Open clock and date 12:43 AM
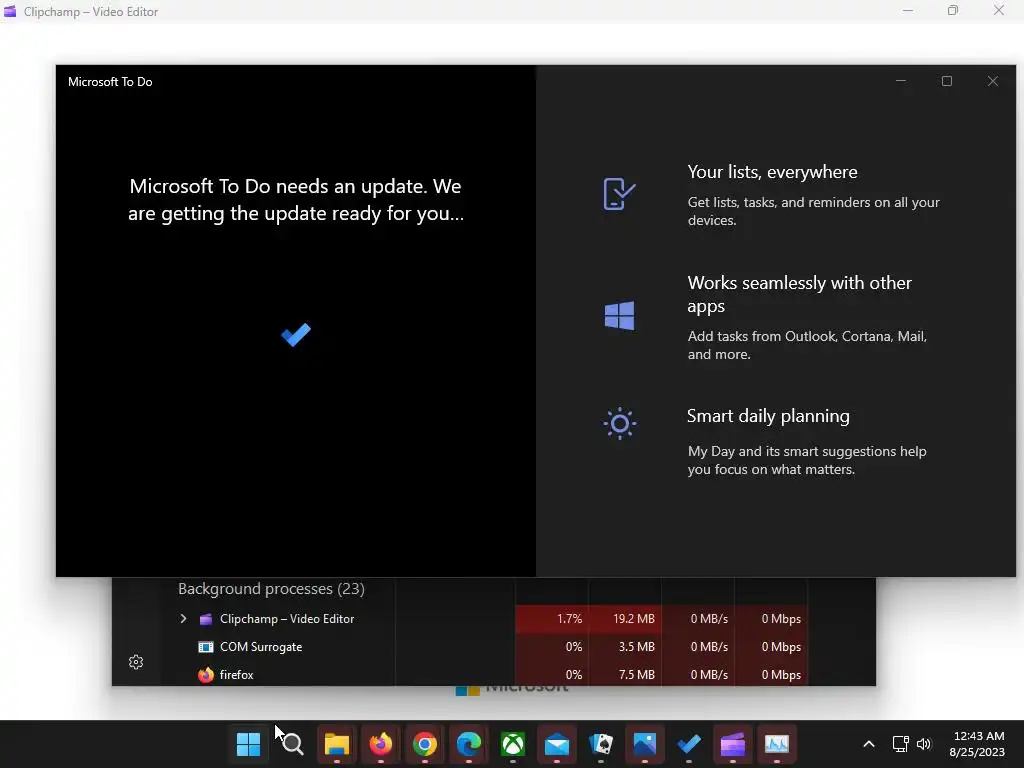Screen dimensions: 1024x768 [x=977, y=744]
